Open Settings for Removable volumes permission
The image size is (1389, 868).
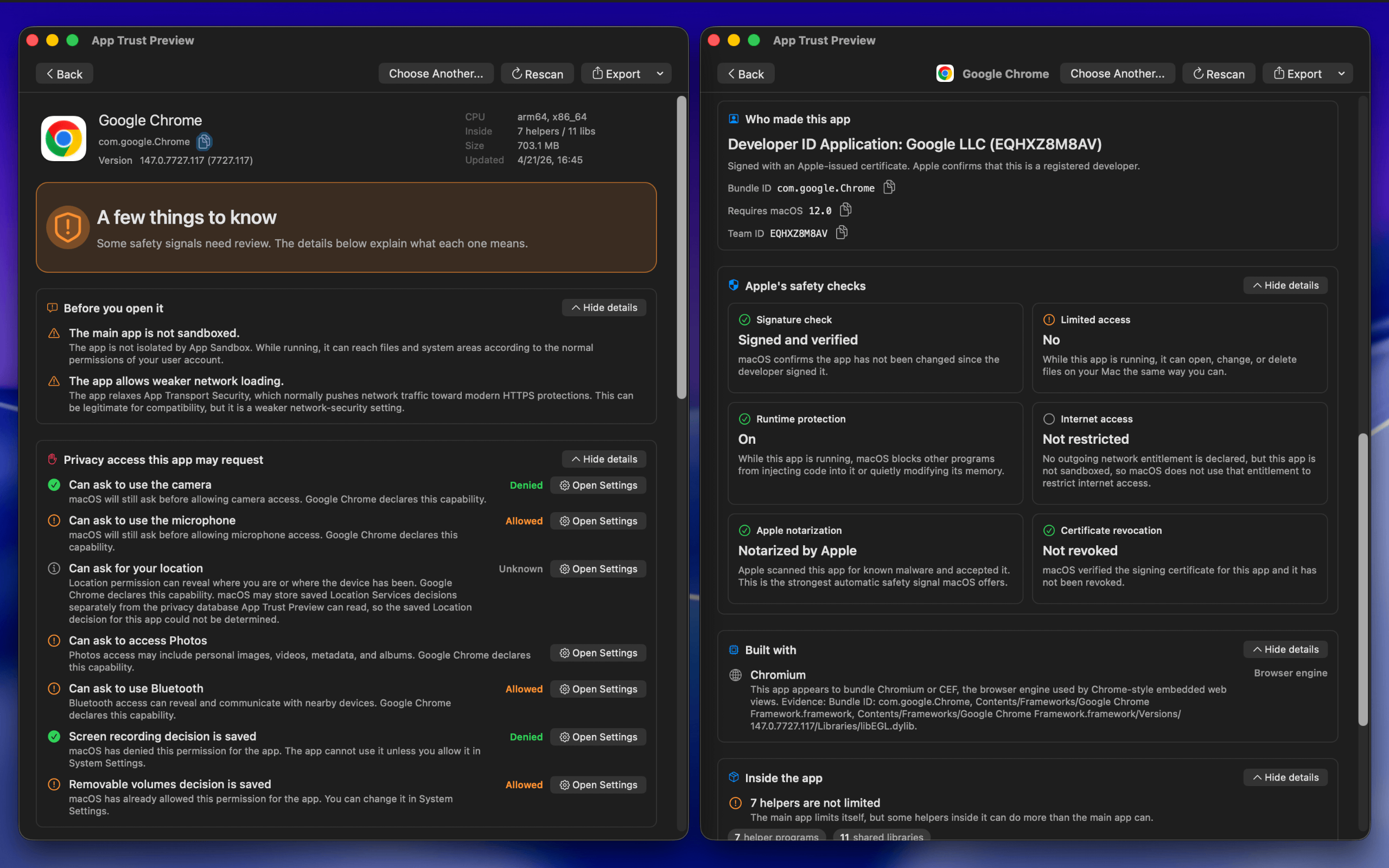click(x=598, y=785)
